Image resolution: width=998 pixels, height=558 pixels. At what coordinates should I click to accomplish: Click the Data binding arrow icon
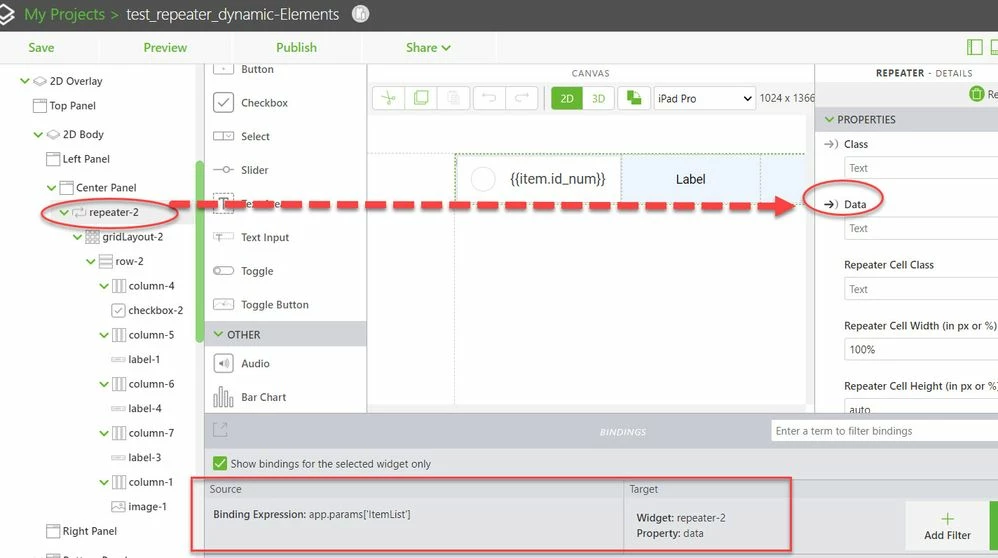tap(831, 204)
